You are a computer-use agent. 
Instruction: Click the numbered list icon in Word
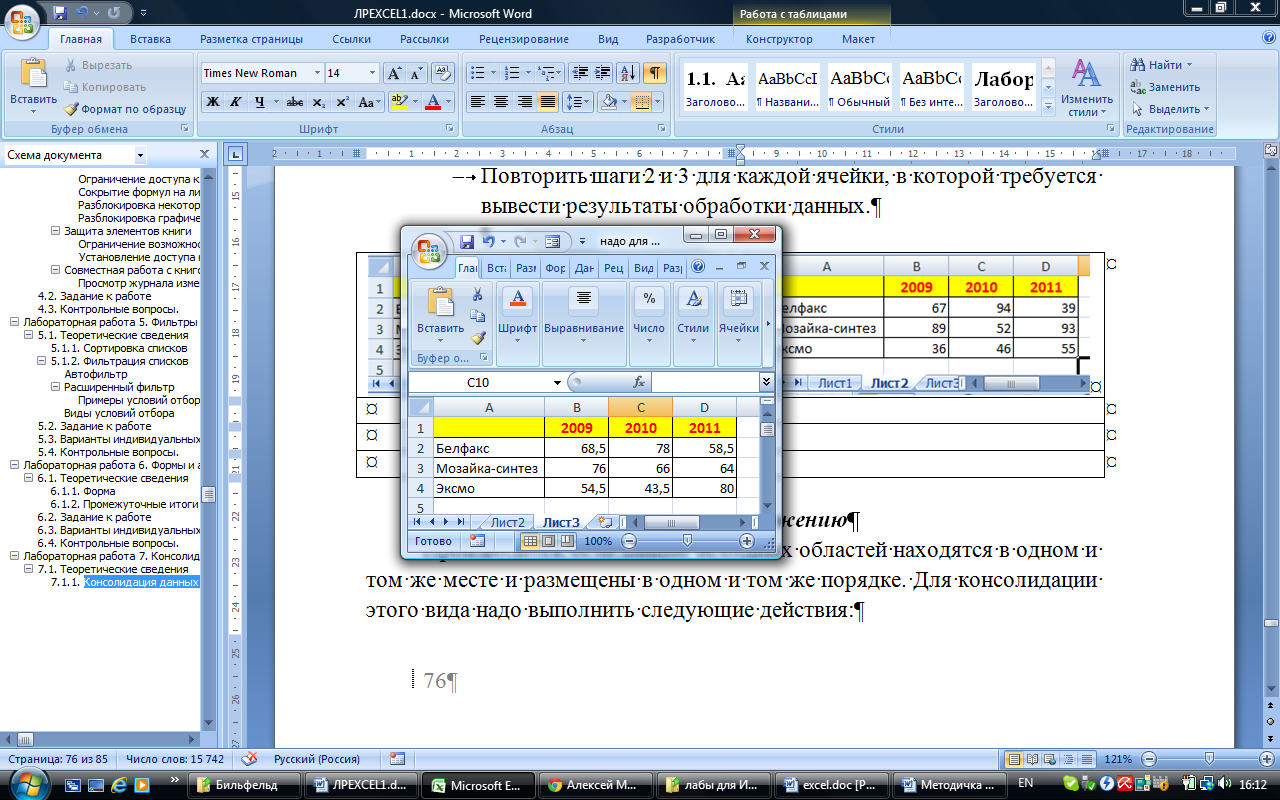[x=512, y=73]
